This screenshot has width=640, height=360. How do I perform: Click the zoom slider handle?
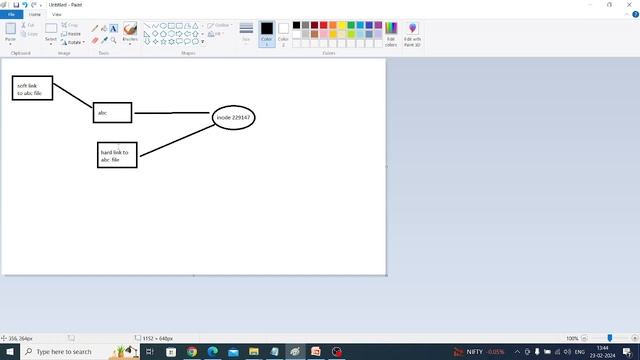coord(609,338)
